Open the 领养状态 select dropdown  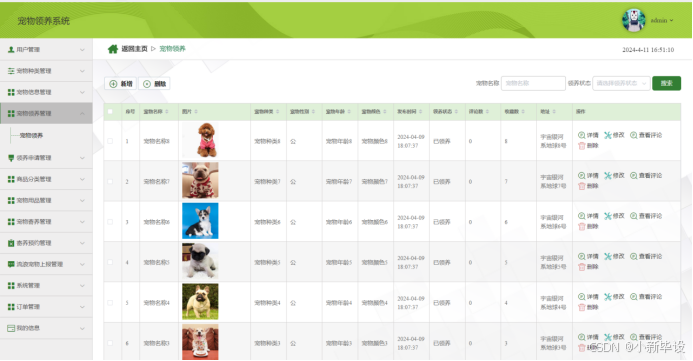click(621, 83)
